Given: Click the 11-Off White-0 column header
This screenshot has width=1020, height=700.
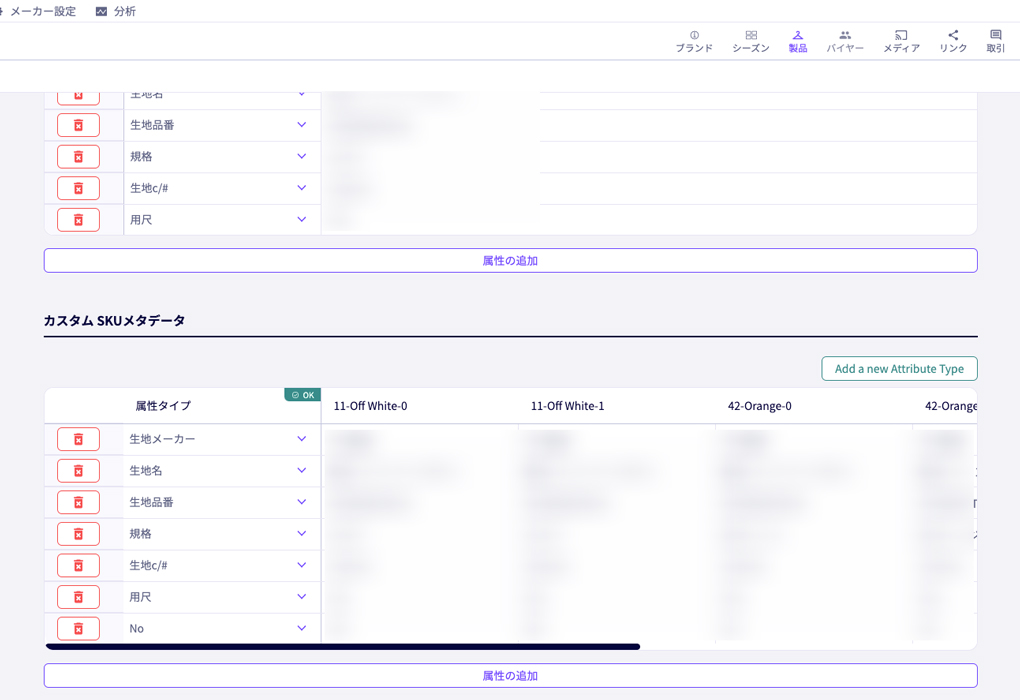Looking at the screenshot, I should [x=370, y=406].
